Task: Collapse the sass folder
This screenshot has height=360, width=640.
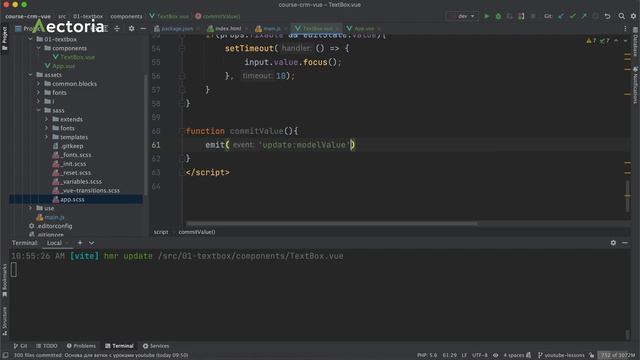Action: coord(39,111)
